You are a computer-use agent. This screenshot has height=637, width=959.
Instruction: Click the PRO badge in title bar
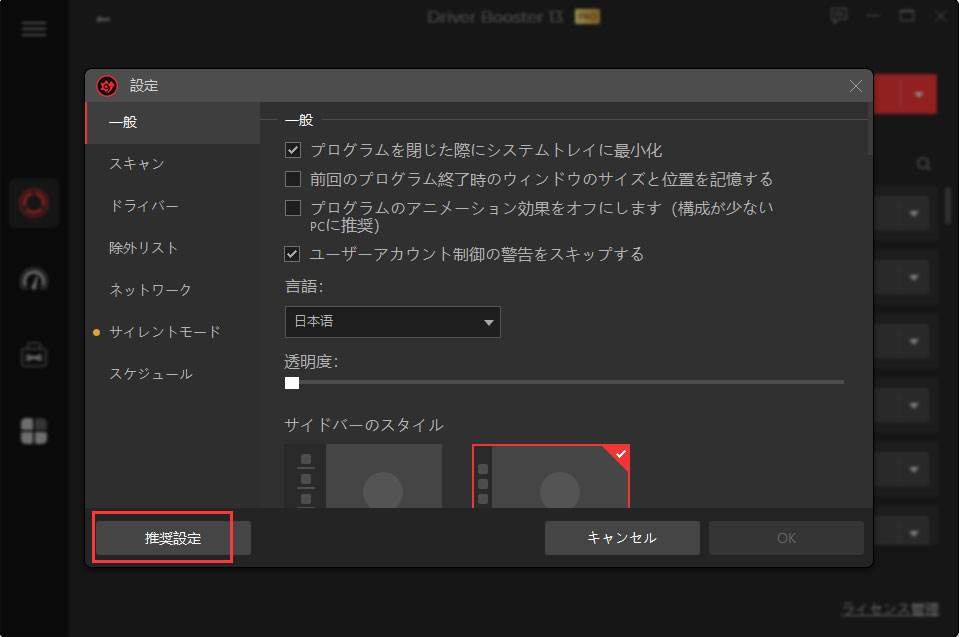coord(587,17)
